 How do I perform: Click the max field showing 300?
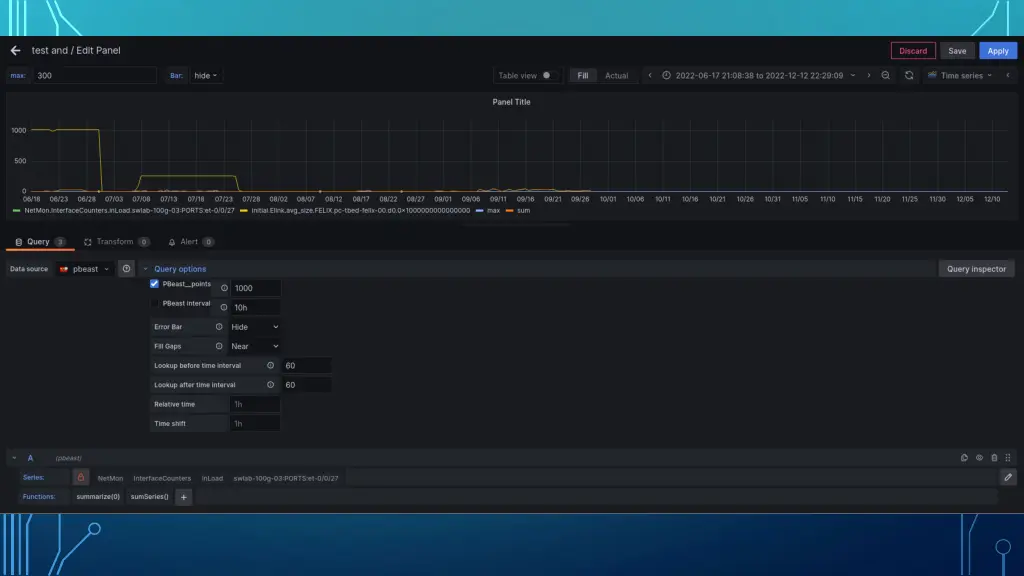click(x=95, y=76)
